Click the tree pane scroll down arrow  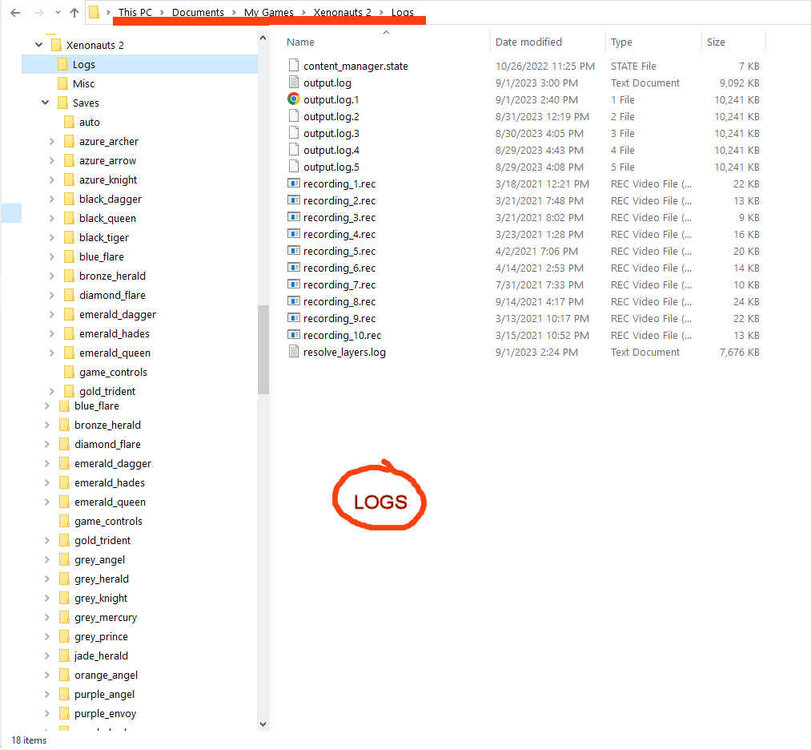[x=263, y=724]
